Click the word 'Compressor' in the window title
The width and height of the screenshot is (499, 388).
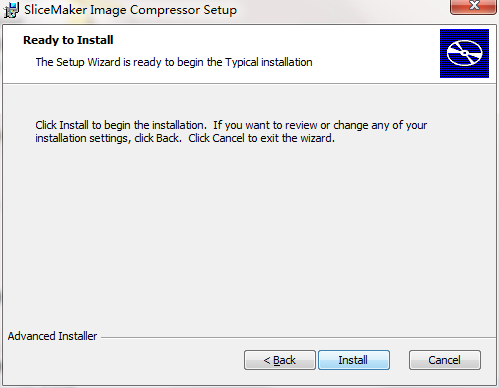(165, 10)
